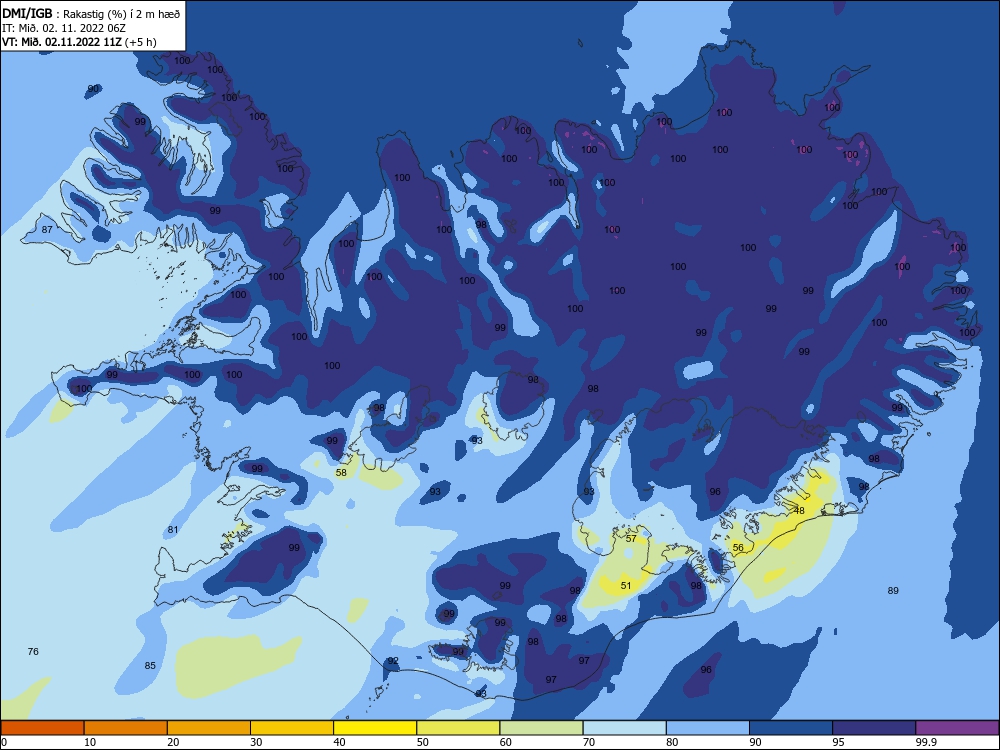This screenshot has width=1000, height=750.
Task: Click the '30' legend tick label
Action: pos(256,742)
